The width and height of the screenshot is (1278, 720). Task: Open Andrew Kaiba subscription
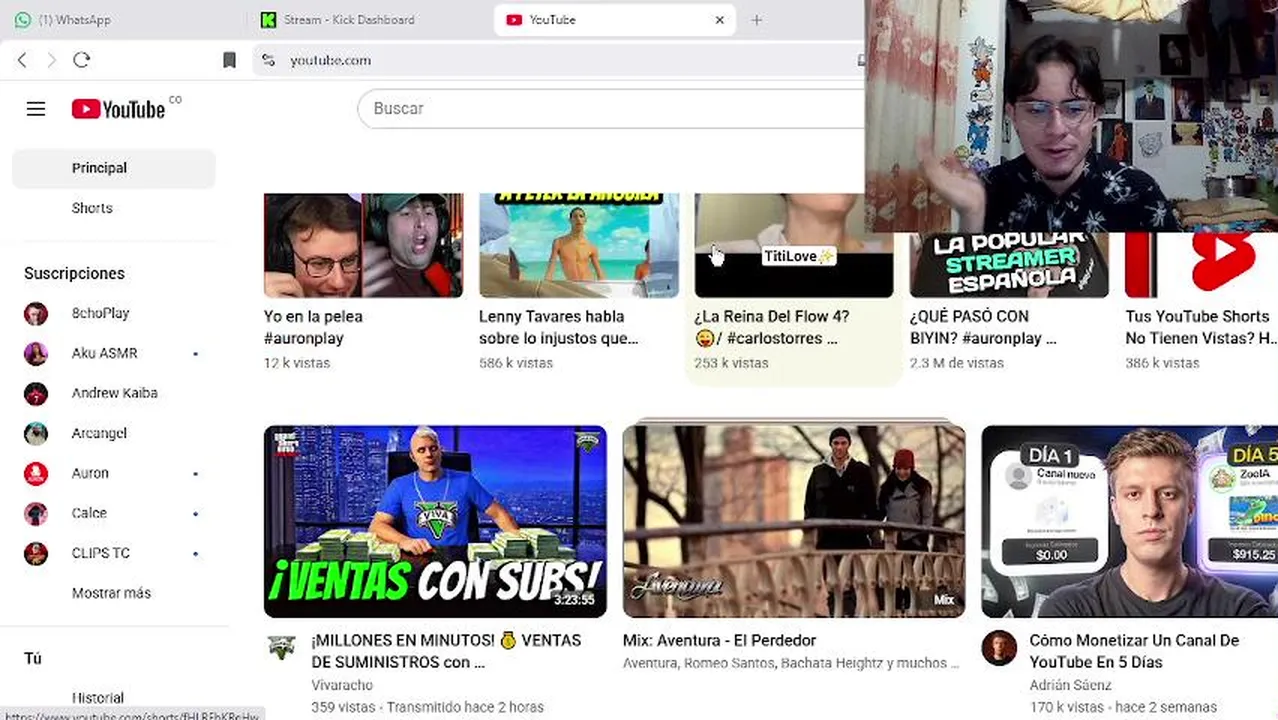tap(113, 393)
